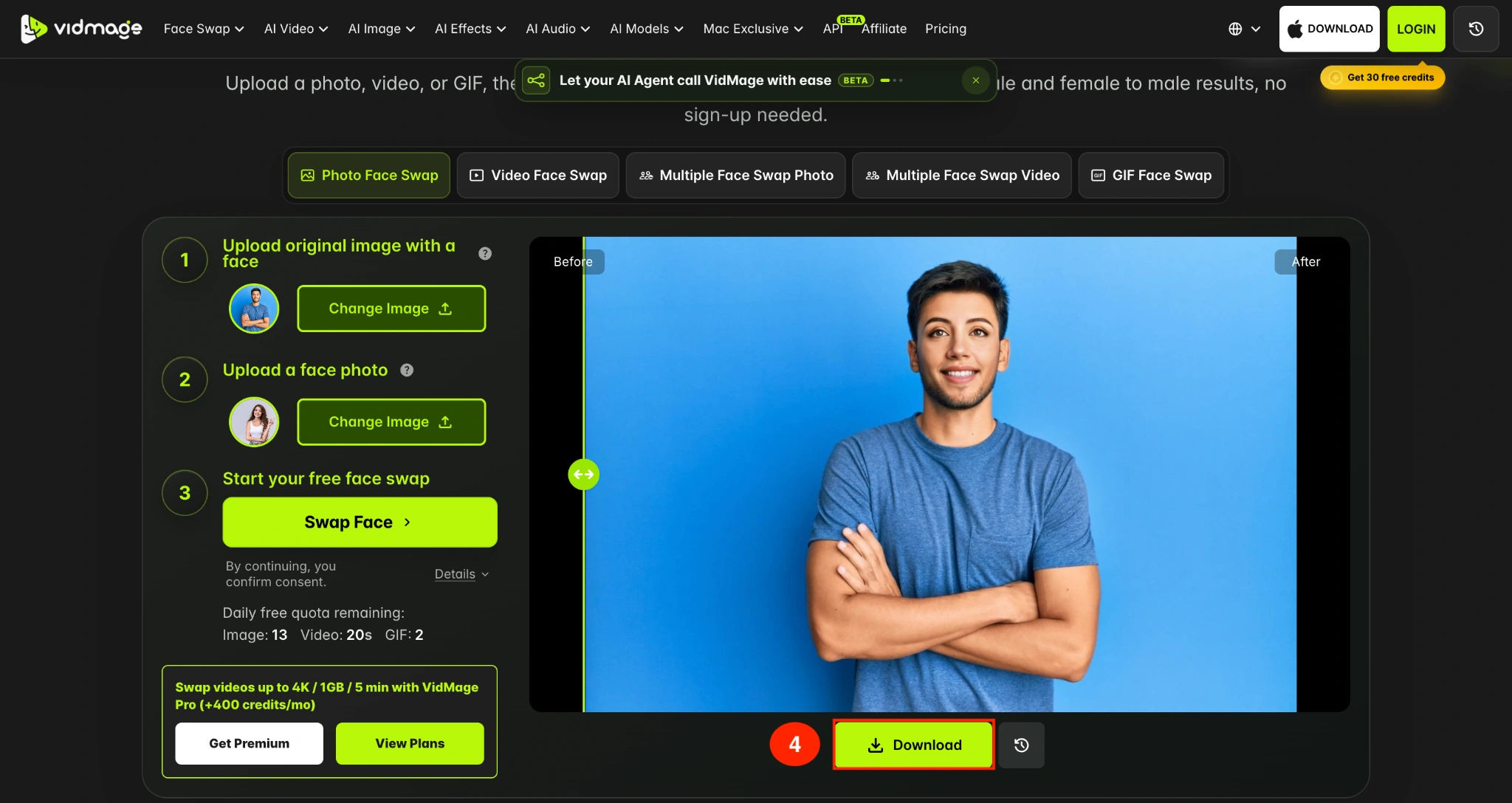Expand the Face Swap menu
This screenshot has width=1512, height=803.
click(x=204, y=29)
